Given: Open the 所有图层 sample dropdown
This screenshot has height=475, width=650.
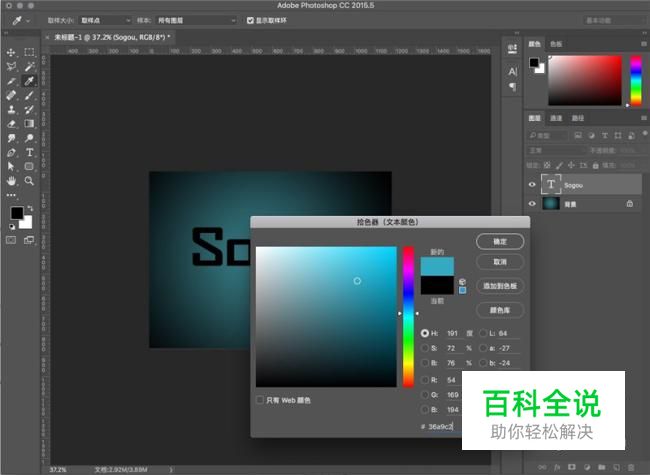Looking at the screenshot, I should [x=196, y=20].
